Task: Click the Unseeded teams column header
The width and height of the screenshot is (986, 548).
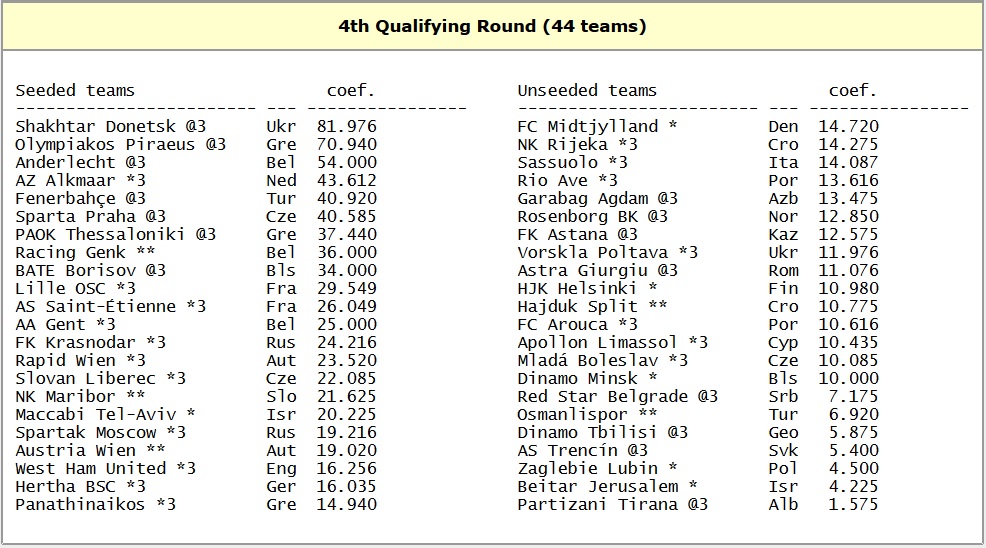Action: click(587, 91)
